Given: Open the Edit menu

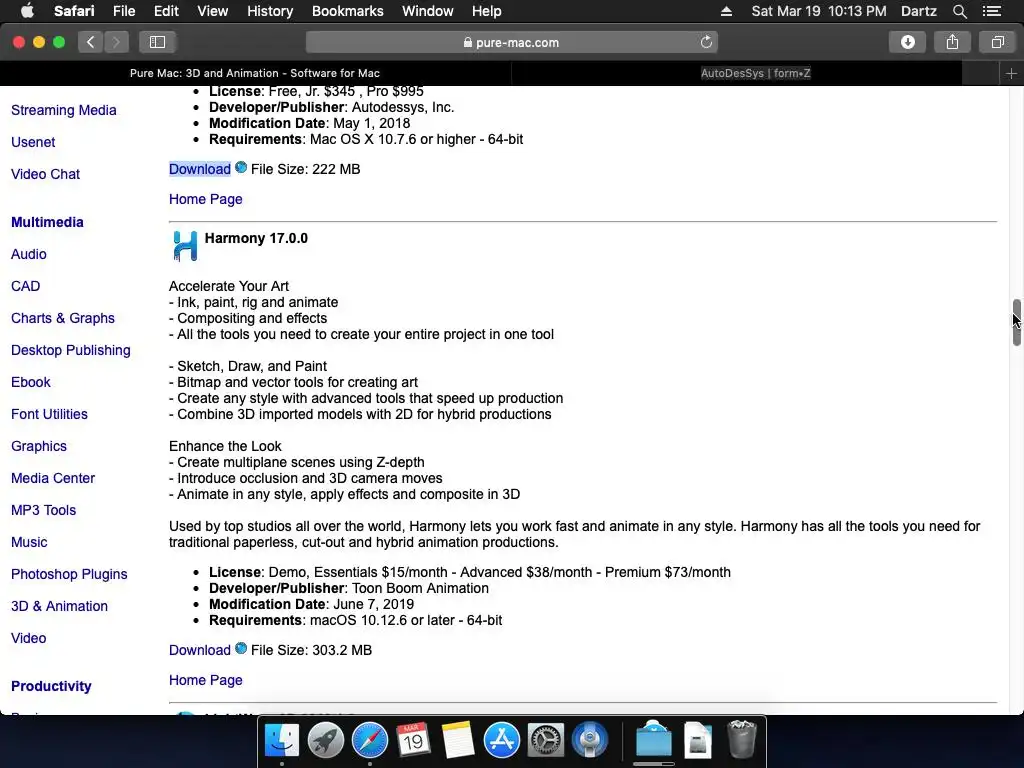Looking at the screenshot, I should pyautogui.click(x=166, y=11).
